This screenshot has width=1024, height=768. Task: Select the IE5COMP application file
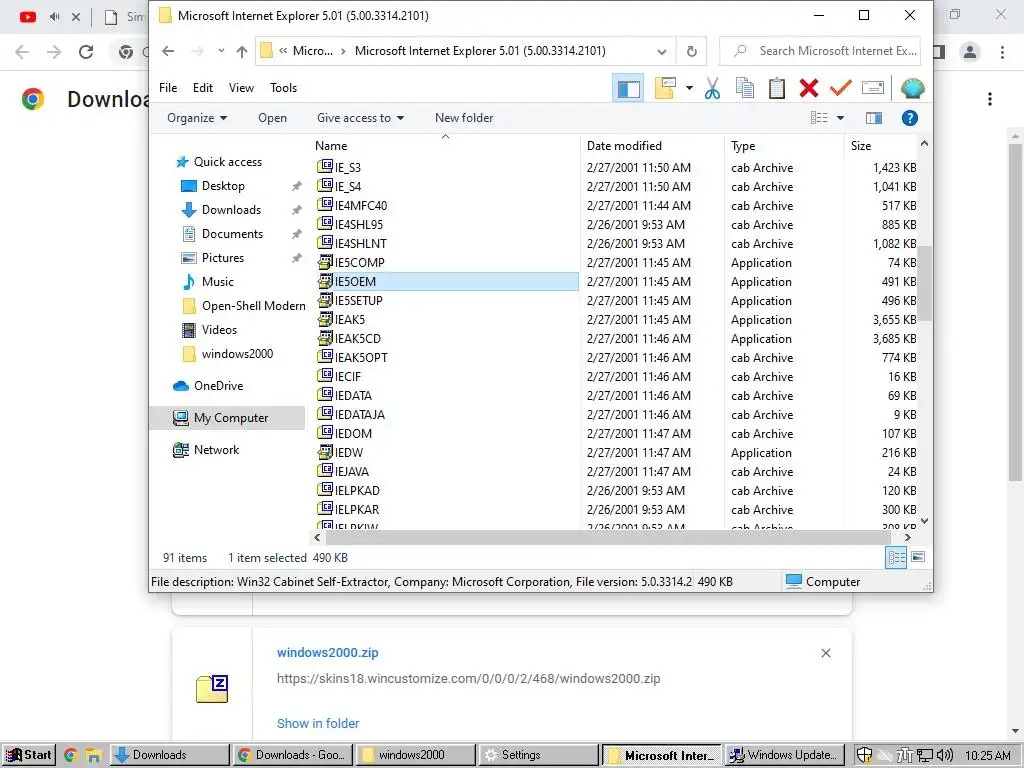point(359,263)
